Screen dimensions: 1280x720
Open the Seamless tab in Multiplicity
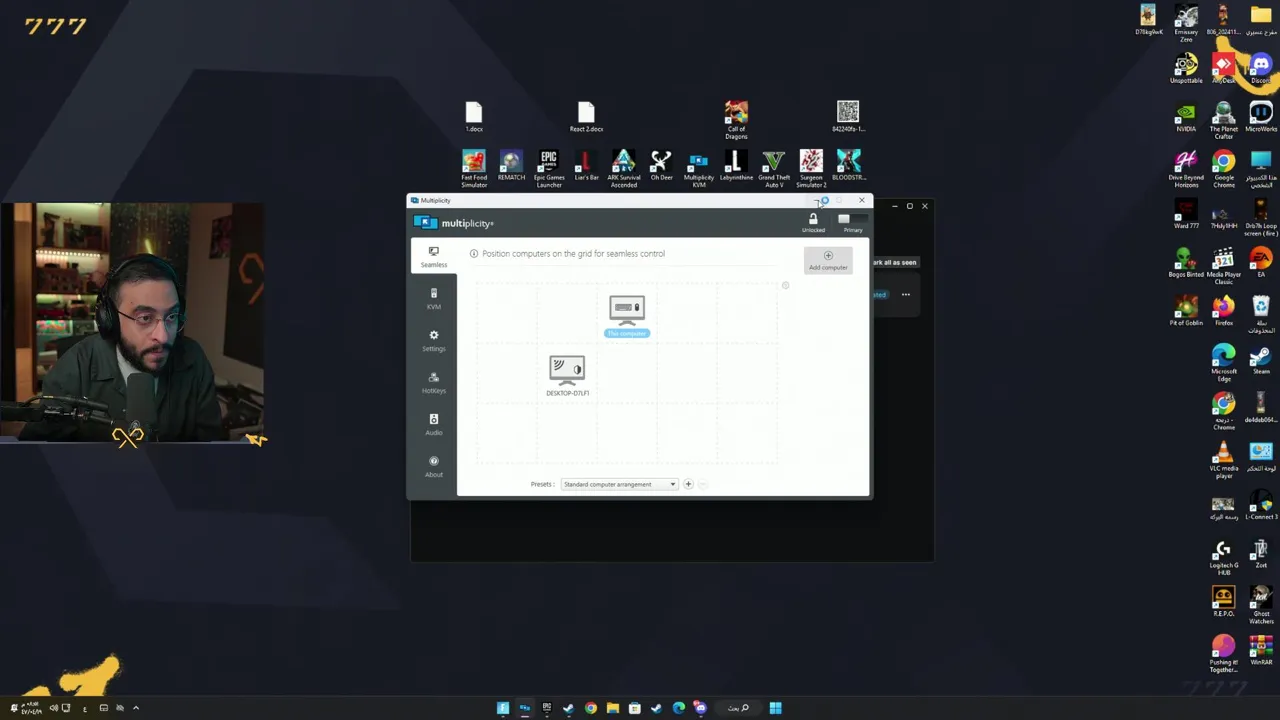(433, 257)
